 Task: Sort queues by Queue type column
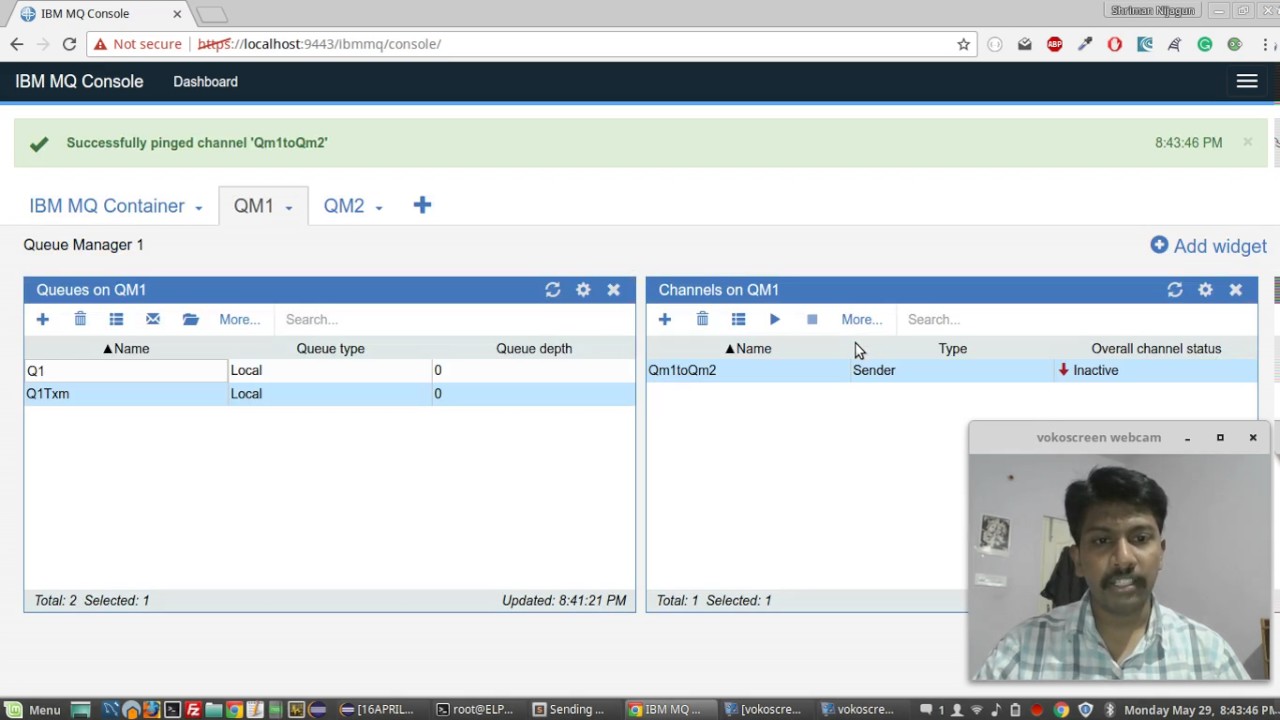click(x=330, y=349)
